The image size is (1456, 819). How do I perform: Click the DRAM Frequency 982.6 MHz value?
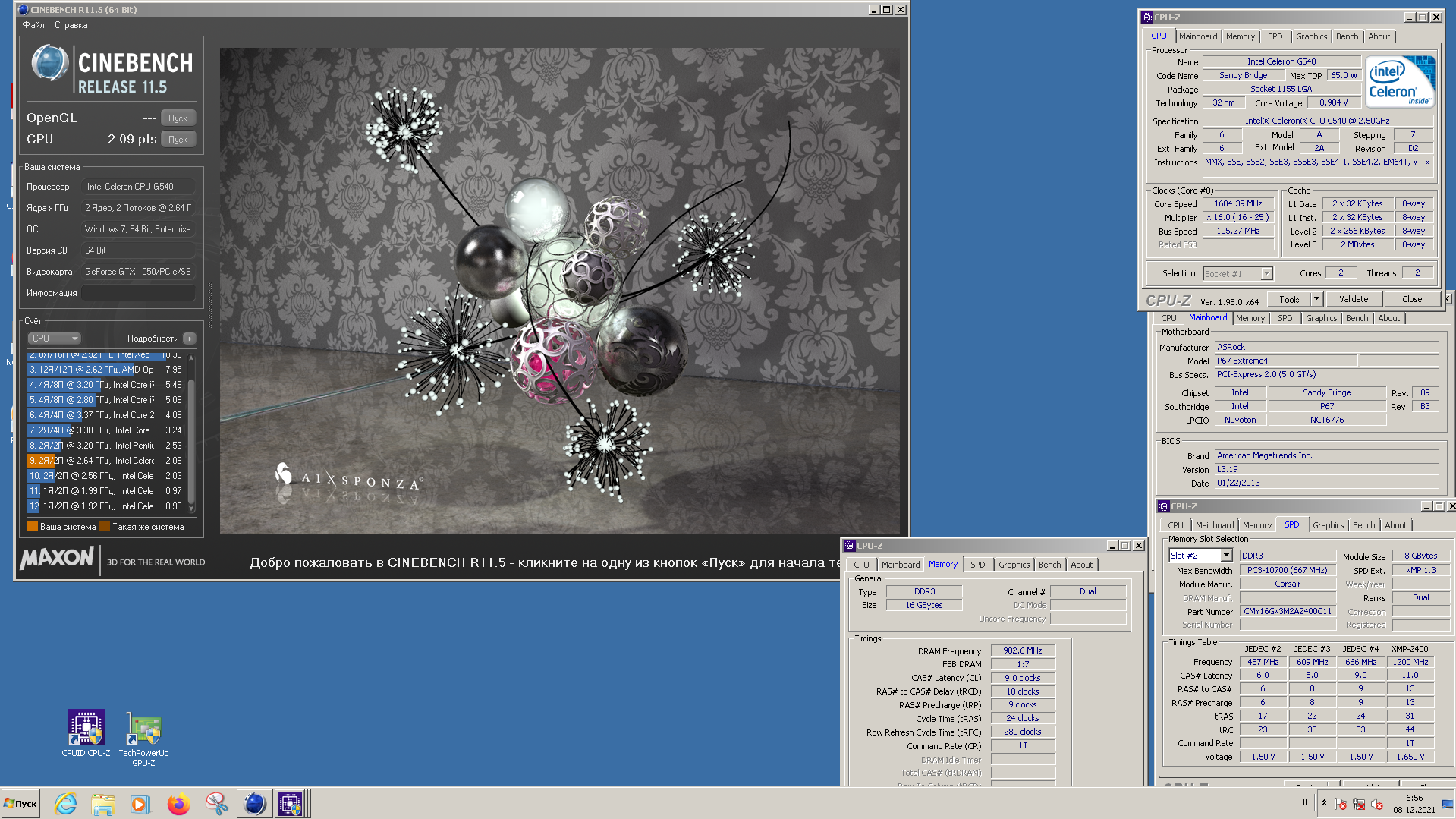click(x=1022, y=650)
